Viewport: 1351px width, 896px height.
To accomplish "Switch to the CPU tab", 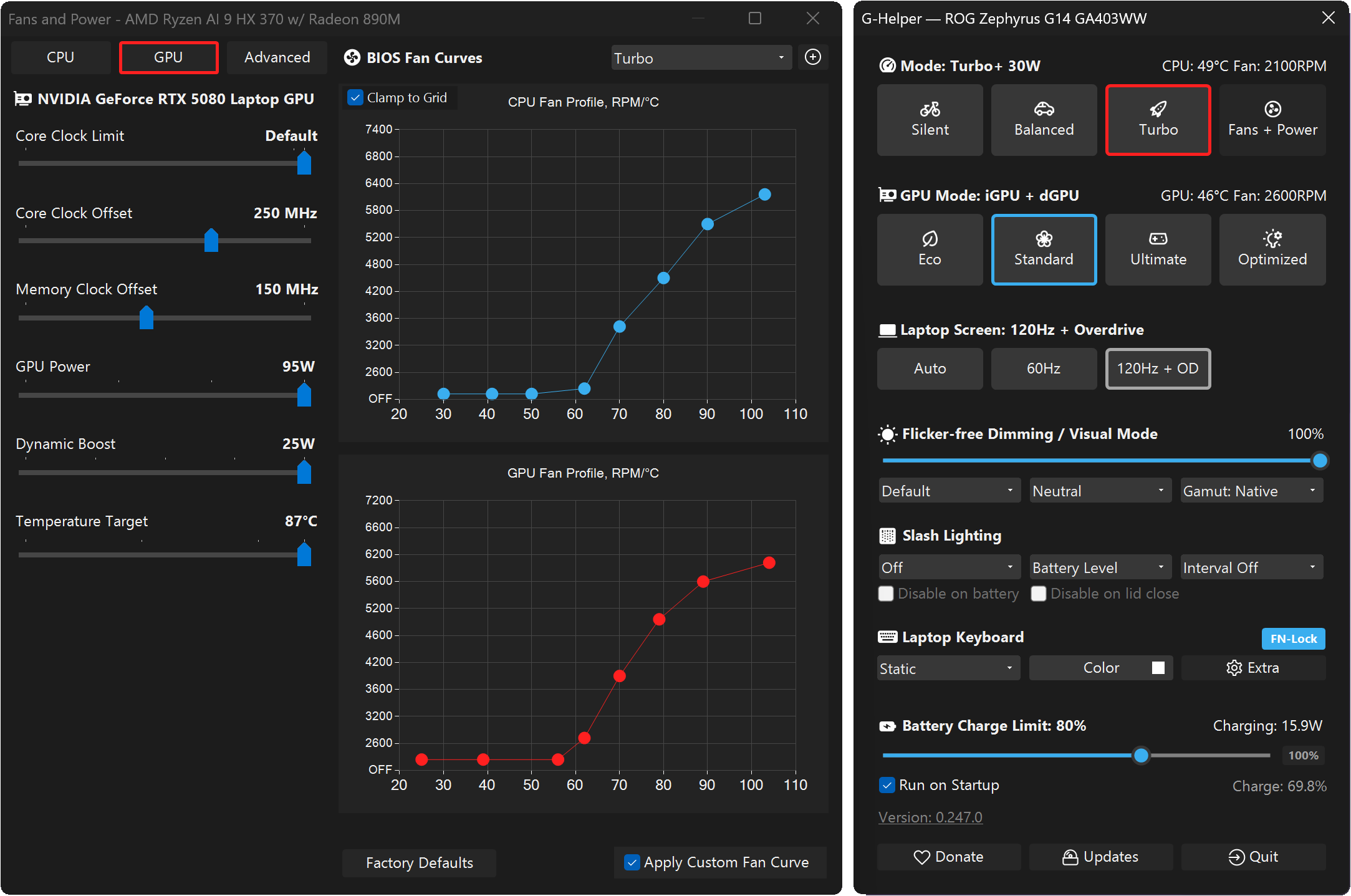I will 60,57.
